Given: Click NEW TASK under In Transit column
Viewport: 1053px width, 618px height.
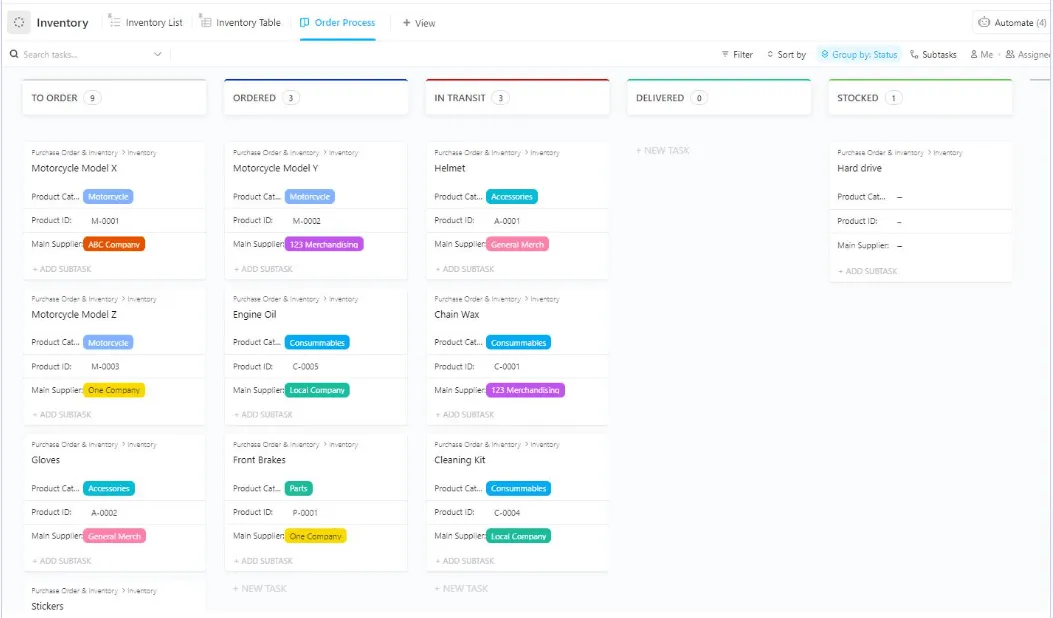Looking at the screenshot, I should (x=461, y=588).
